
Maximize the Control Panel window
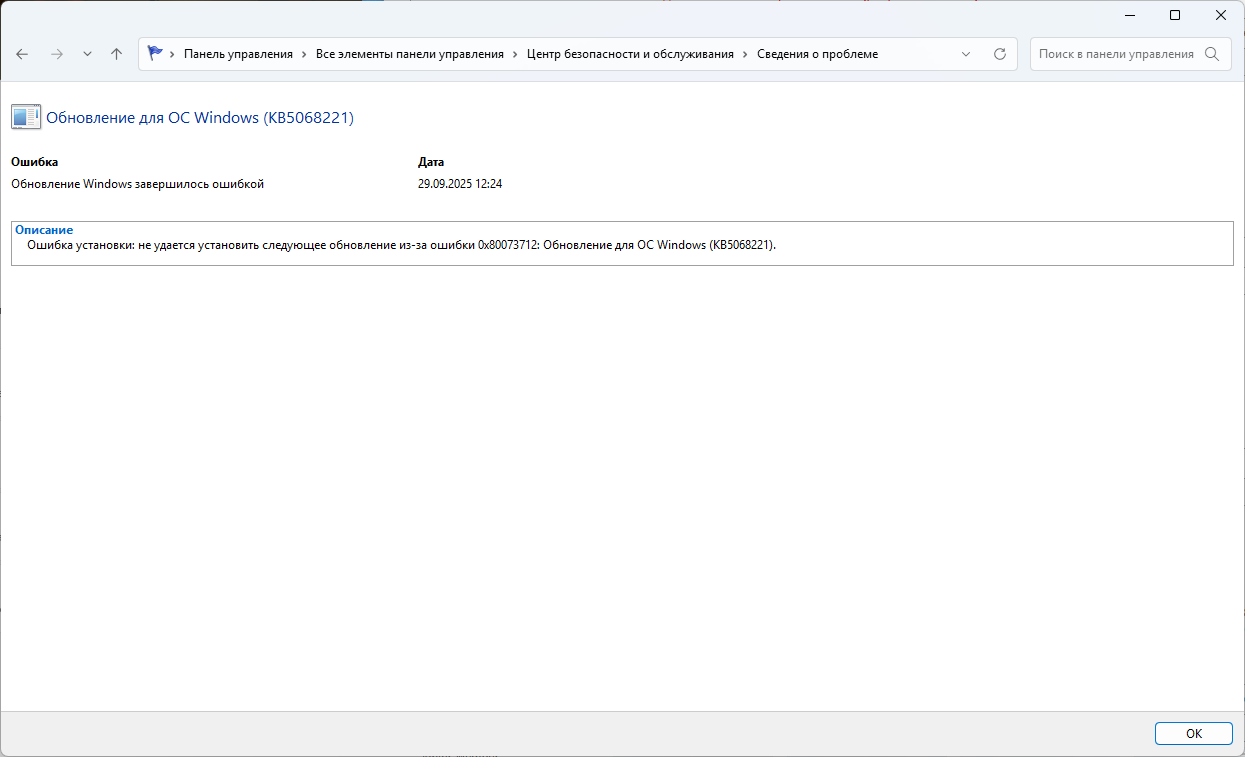tap(1175, 15)
